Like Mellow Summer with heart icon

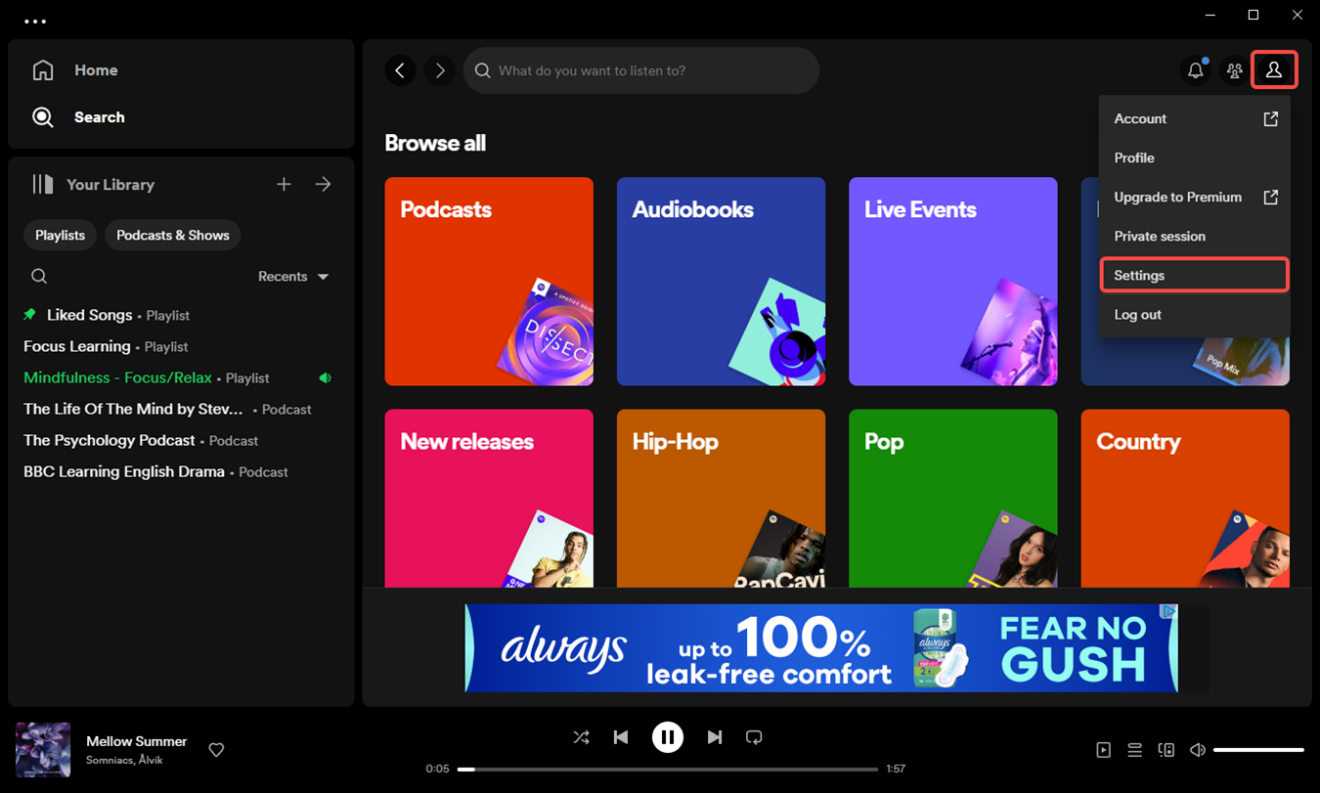click(216, 750)
